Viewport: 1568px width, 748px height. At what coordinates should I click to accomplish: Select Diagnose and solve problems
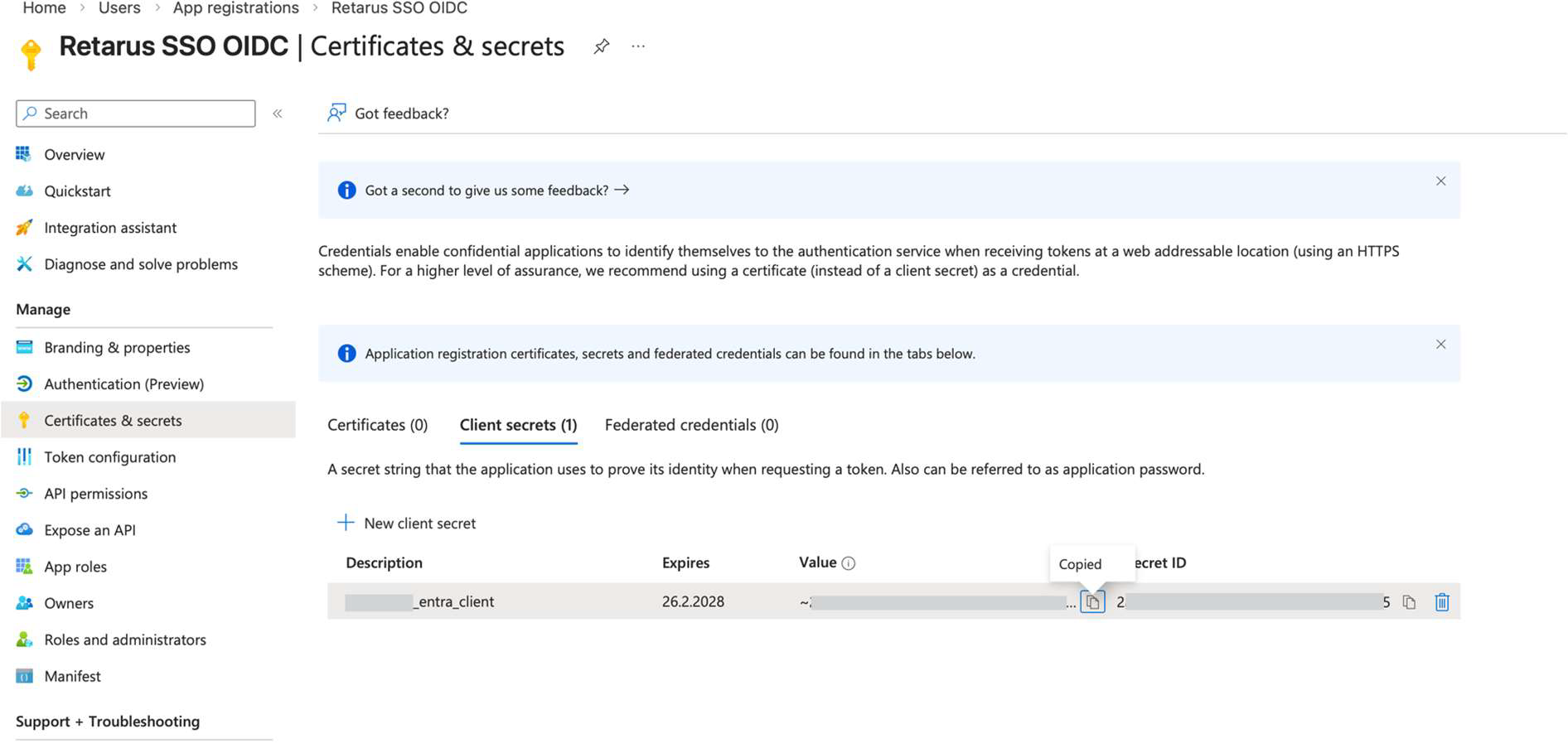pyautogui.click(x=141, y=264)
